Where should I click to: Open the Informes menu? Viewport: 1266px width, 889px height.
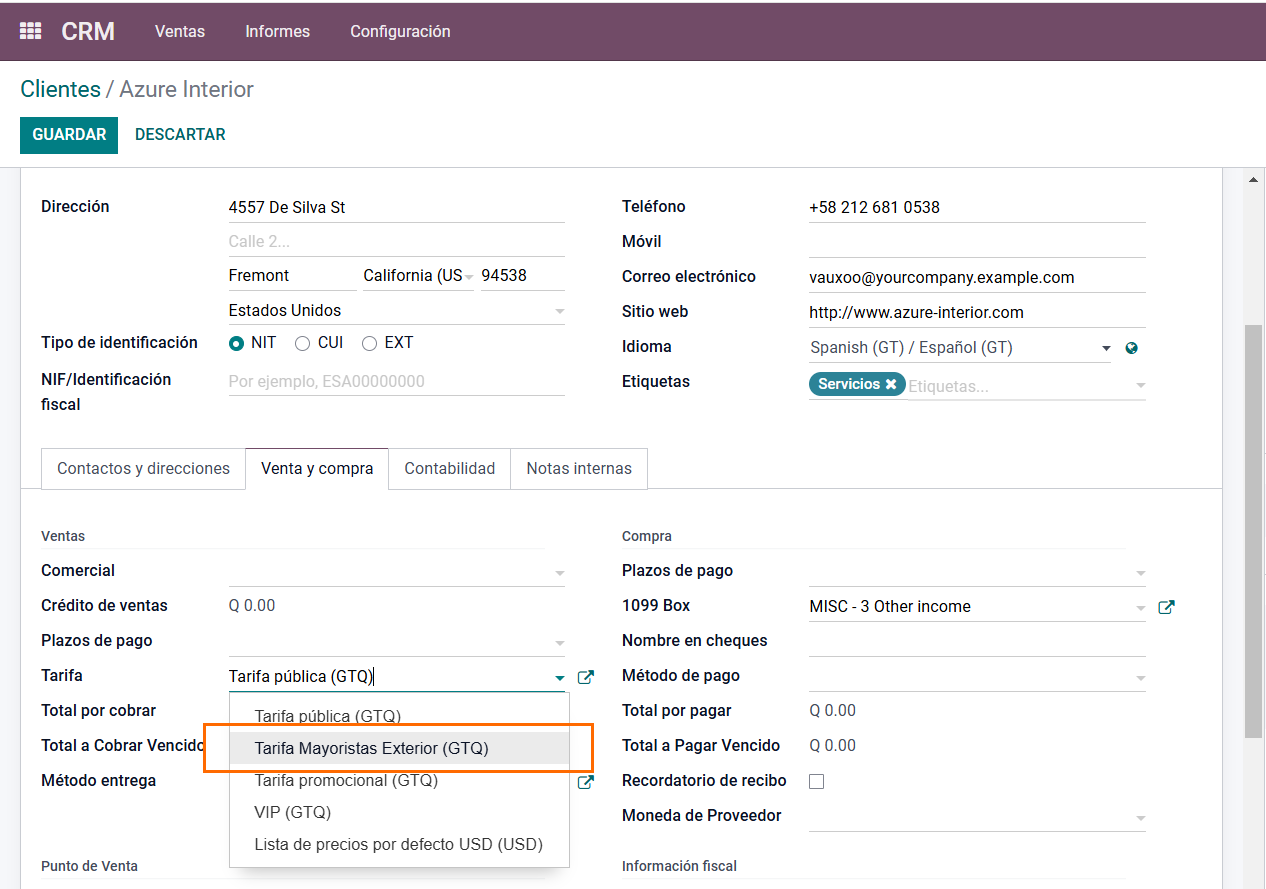tap(277, 31)
